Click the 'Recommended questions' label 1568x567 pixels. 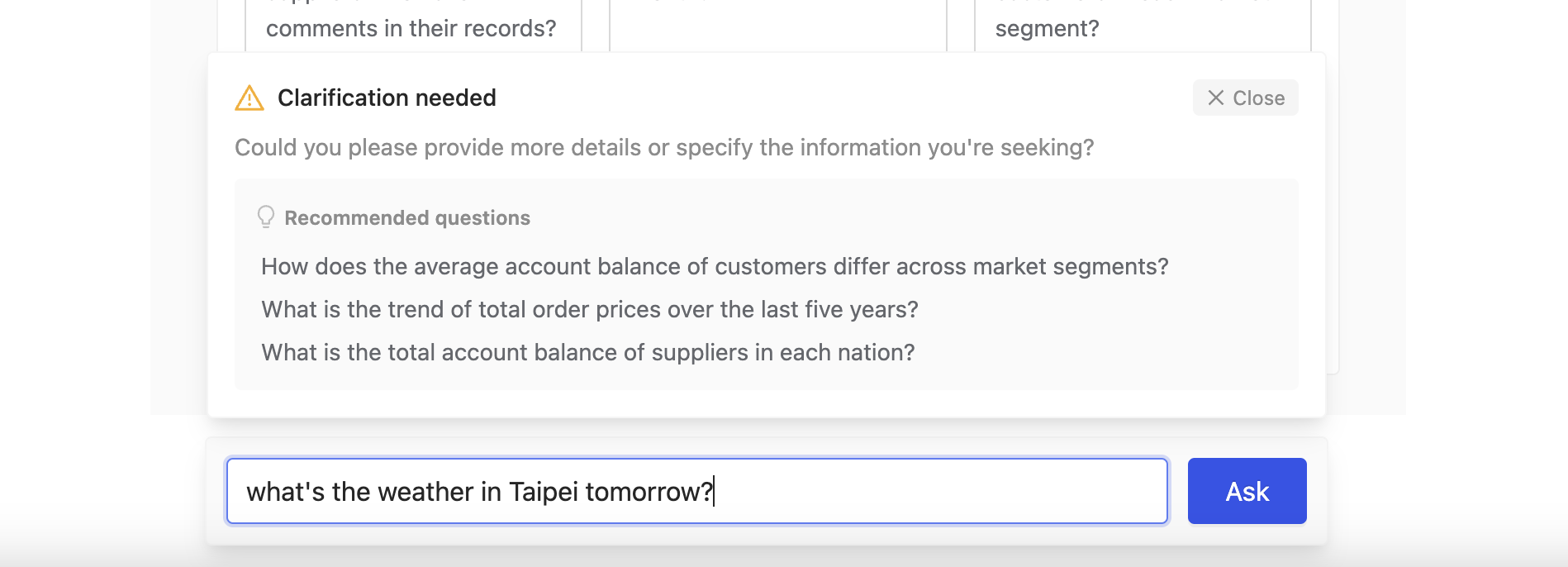[407, 217]
